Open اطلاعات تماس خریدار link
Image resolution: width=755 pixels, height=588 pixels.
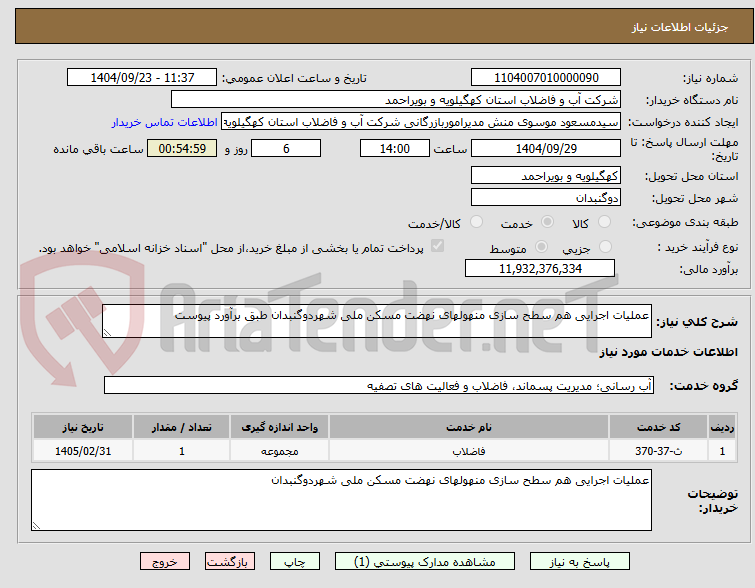165,122
